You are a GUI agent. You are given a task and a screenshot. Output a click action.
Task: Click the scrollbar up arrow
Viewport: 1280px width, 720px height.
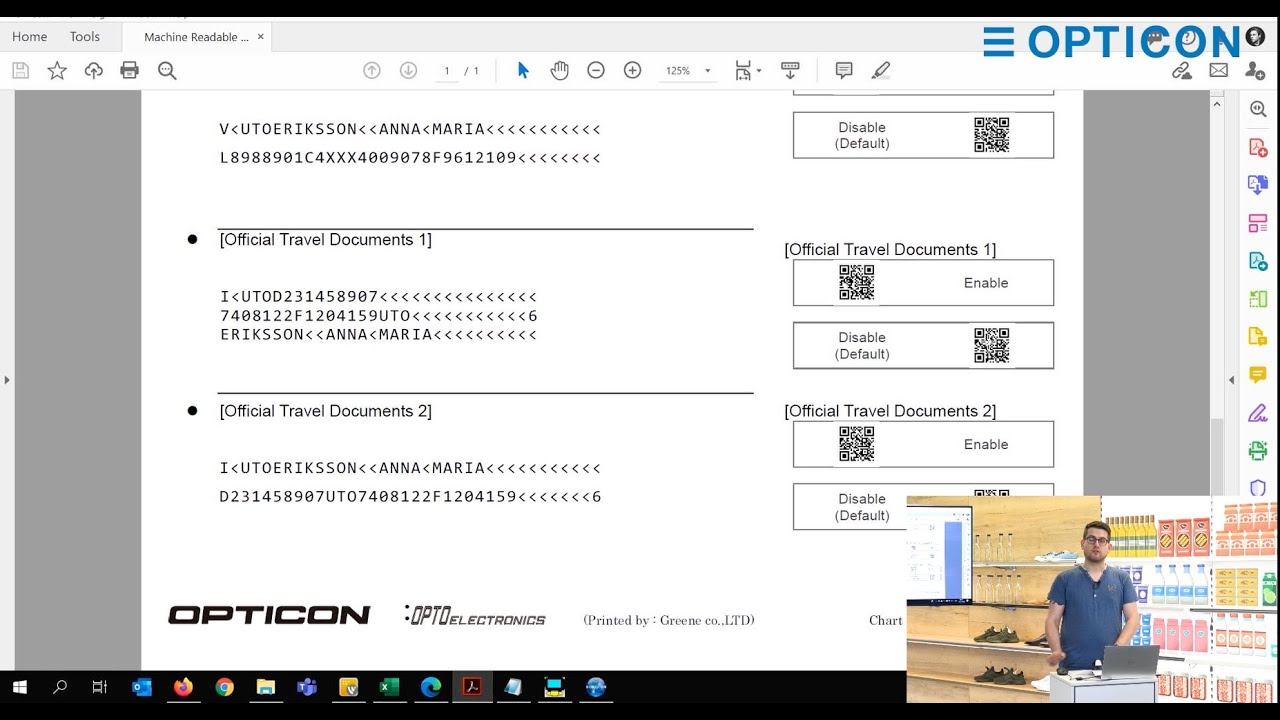pos(1217,104)
